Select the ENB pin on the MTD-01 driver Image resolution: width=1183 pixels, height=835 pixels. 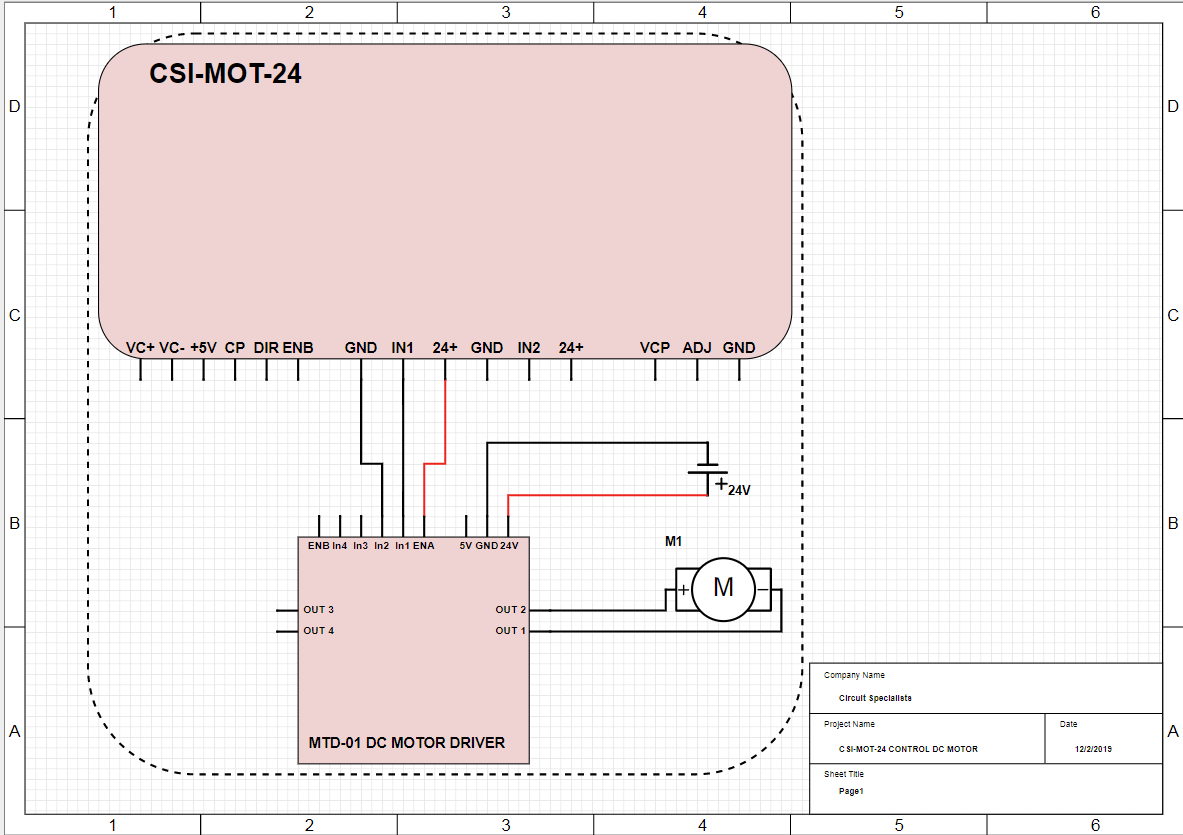[318, 545]
